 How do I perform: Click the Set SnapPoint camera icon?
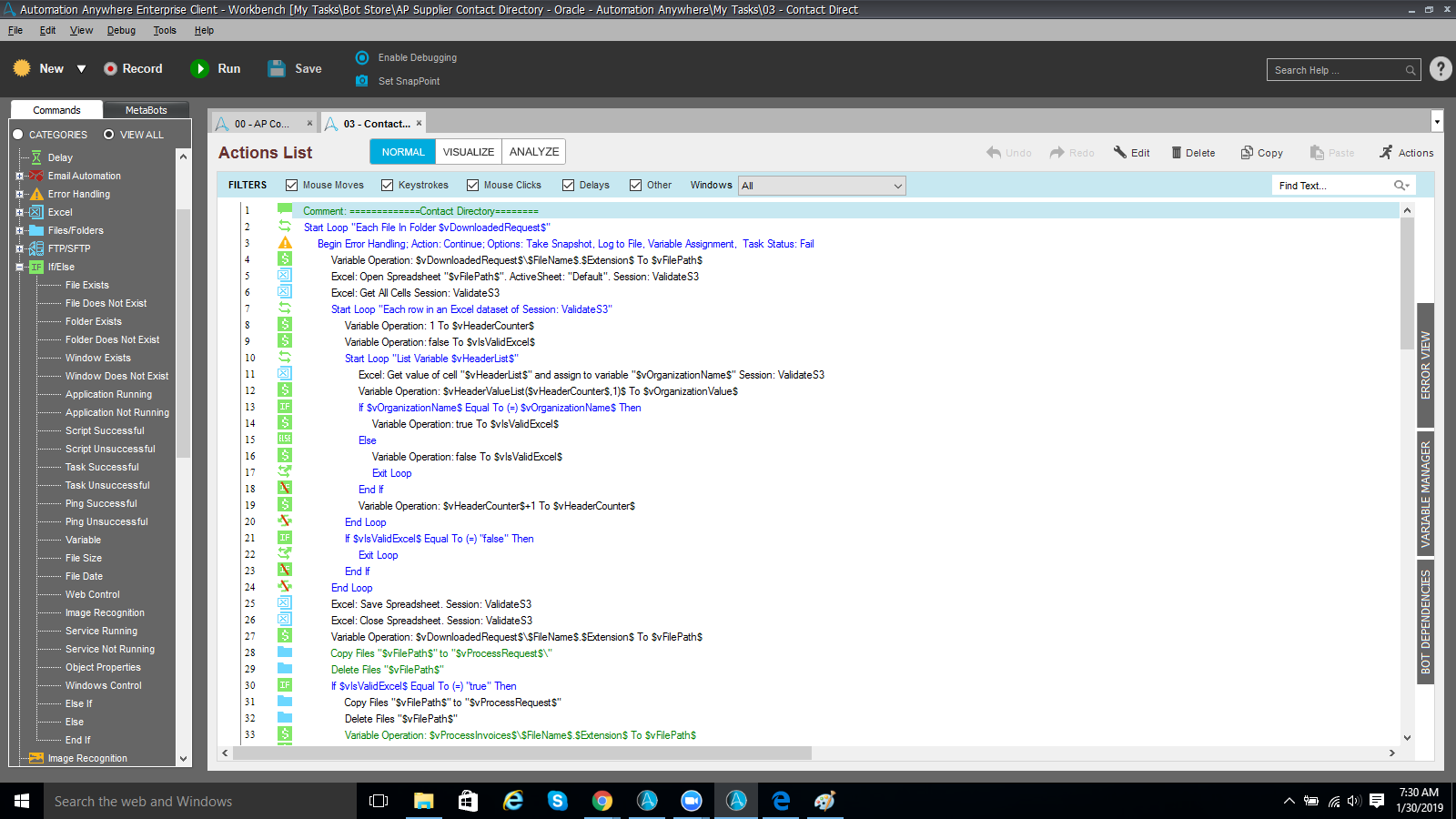[x=362, y=81]
